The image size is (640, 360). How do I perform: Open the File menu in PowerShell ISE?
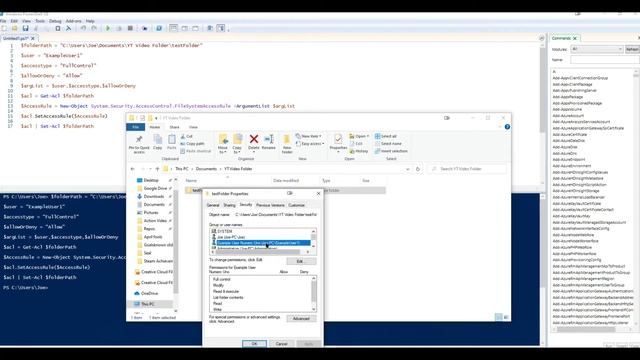coord(3,21)
